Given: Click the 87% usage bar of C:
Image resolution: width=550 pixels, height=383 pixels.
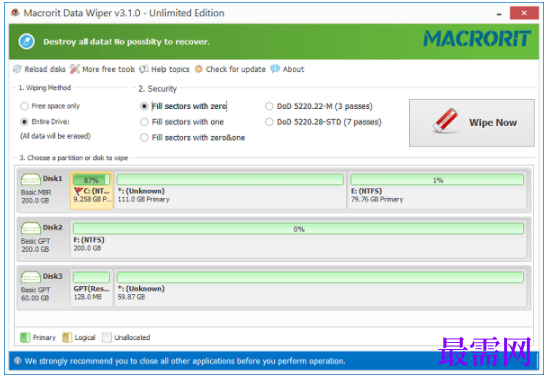Looking at the screenshot, I should [x=92, y=180].
